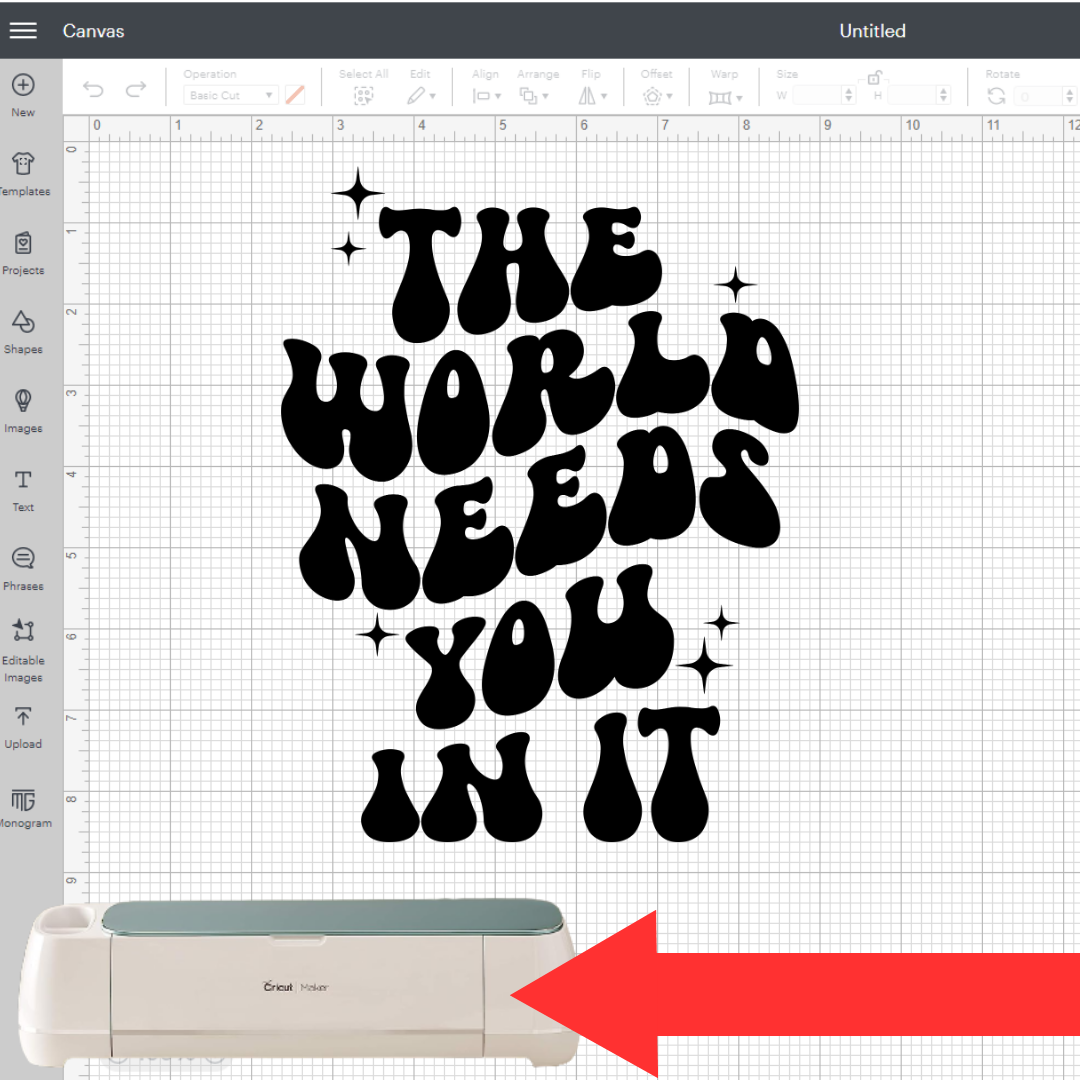Adjust the height stepper arrows
This screenshot has width=1080, height=1080.
944,95
